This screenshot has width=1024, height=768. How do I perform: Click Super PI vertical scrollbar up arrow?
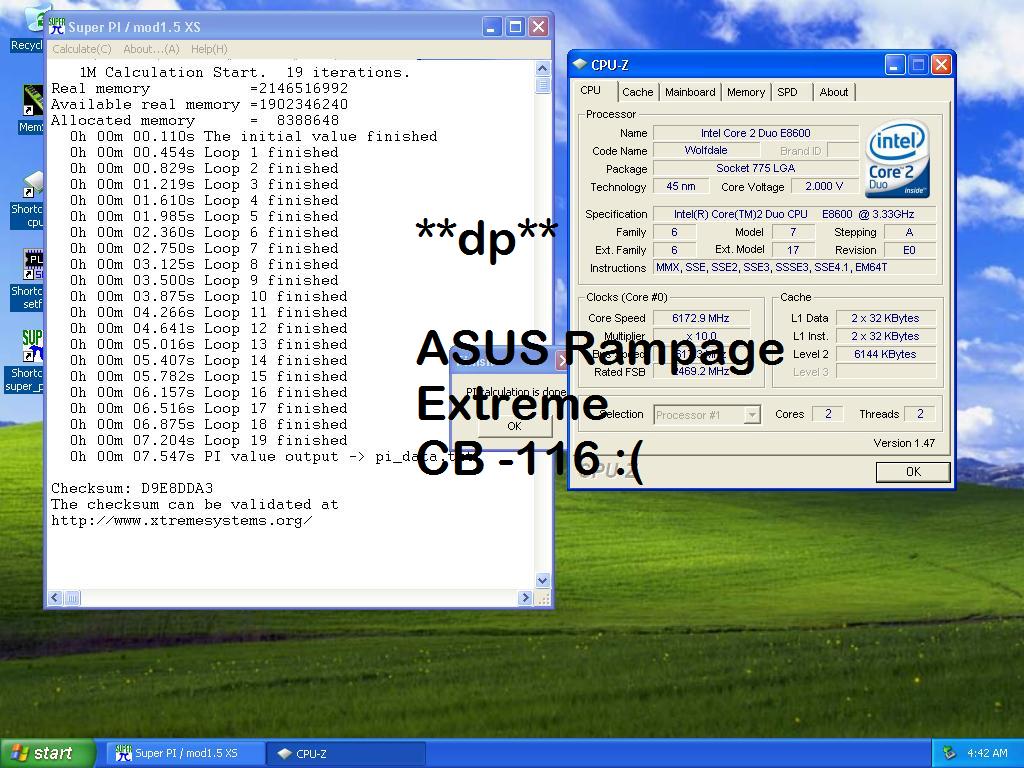(543, 68)
